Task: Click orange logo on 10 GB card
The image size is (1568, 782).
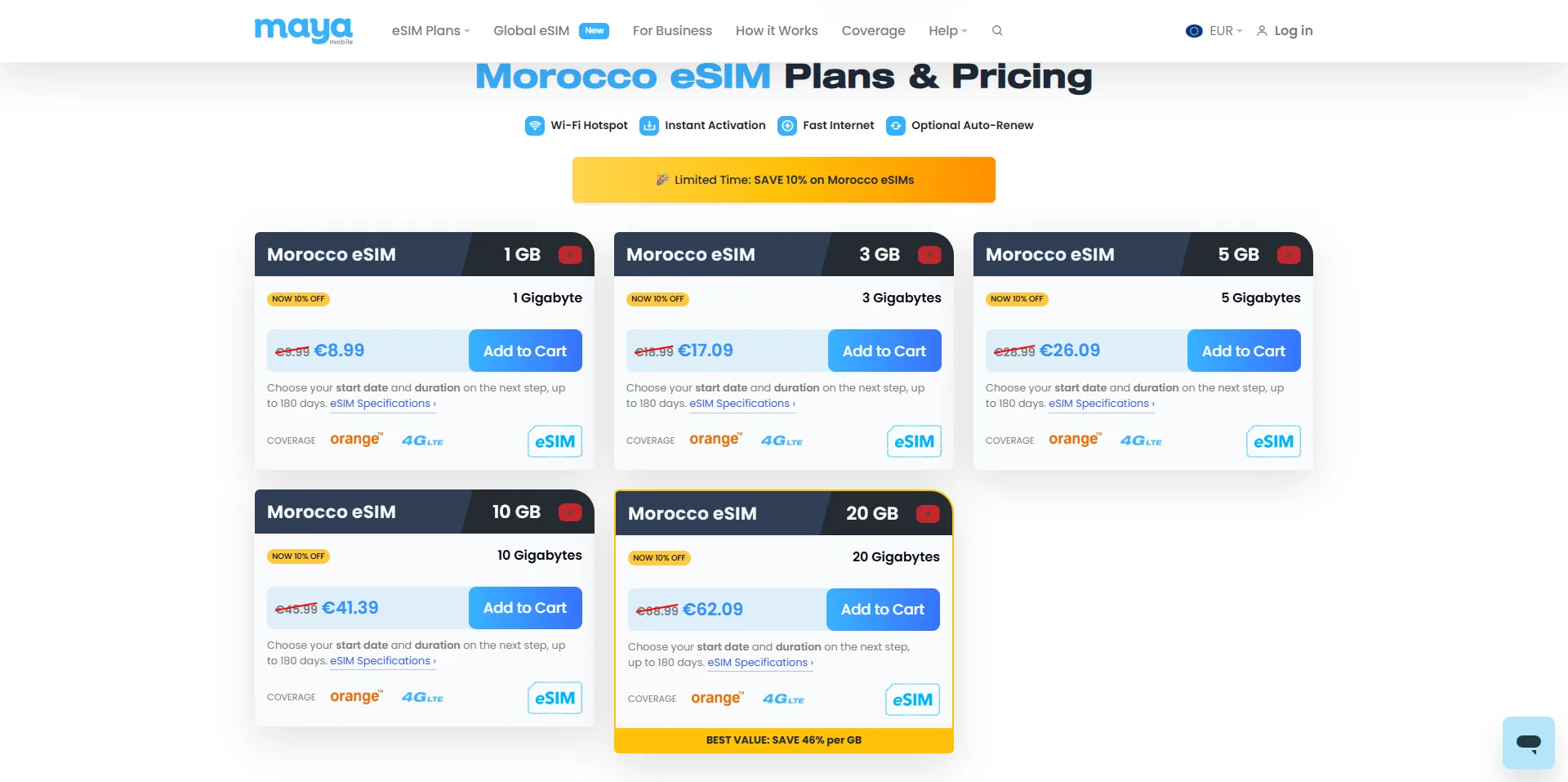Action: pyautogui.click(x=356, y=697)
